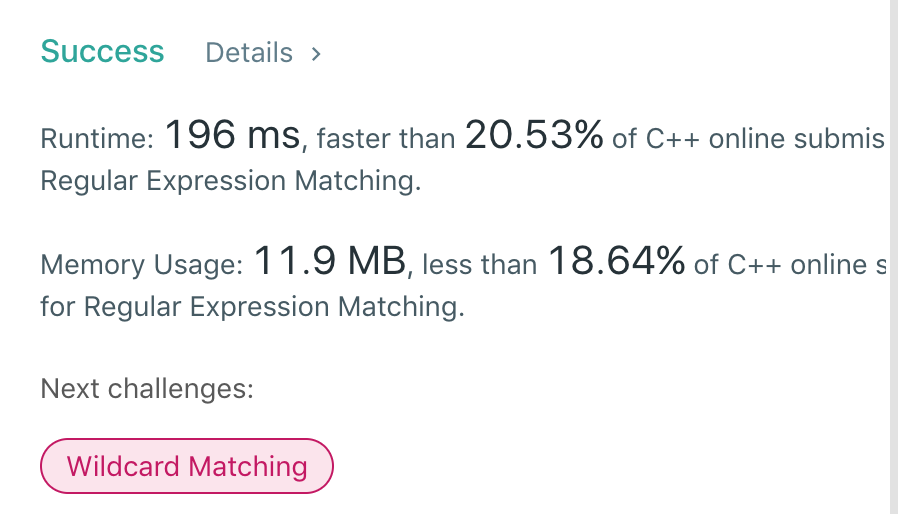Click "faster than" text in Runtime line
Screen dimensions: 898x514
[x=386, y=138]
